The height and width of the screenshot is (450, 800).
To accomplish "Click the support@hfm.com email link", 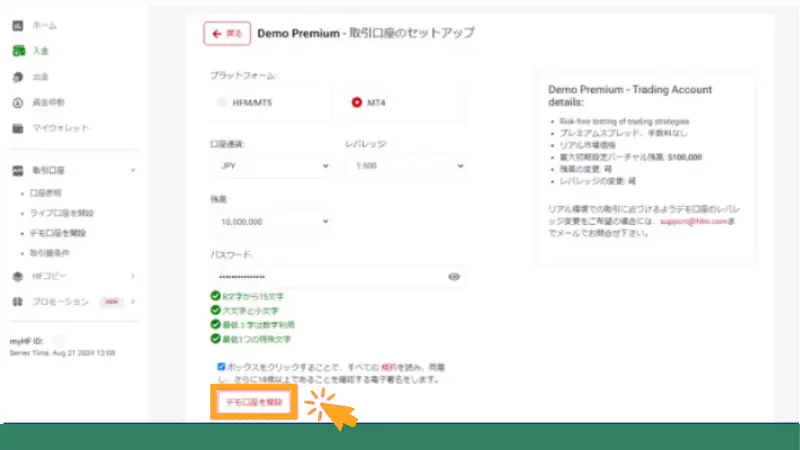I will coord(693,221).
